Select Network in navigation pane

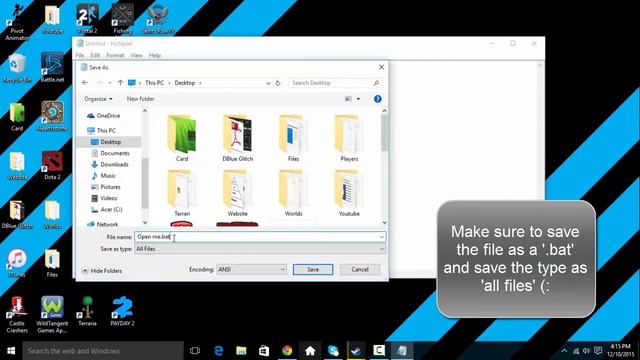[102, 224]
